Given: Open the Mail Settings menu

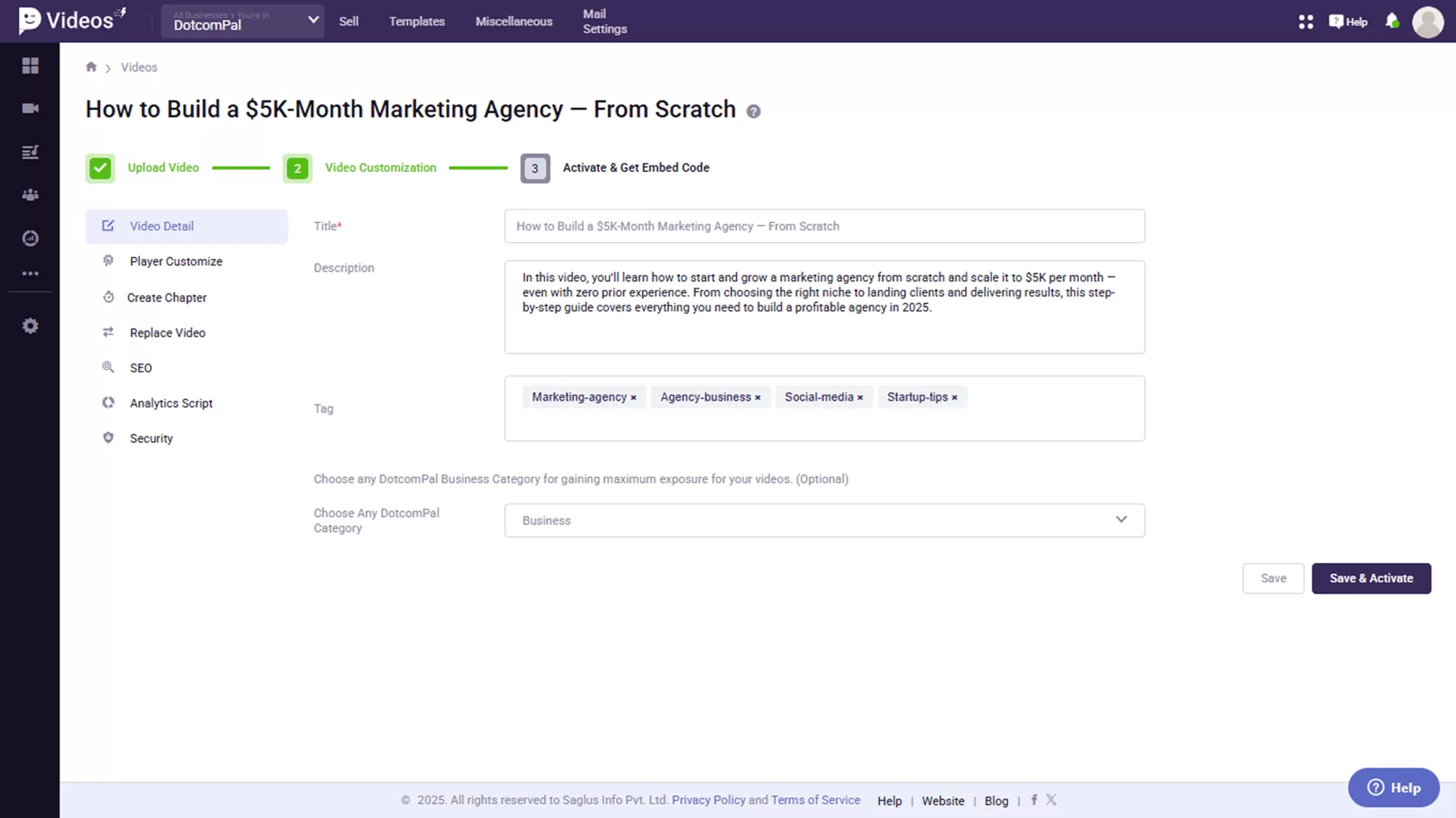Looking at the screenshot, I should pos(605,22).
